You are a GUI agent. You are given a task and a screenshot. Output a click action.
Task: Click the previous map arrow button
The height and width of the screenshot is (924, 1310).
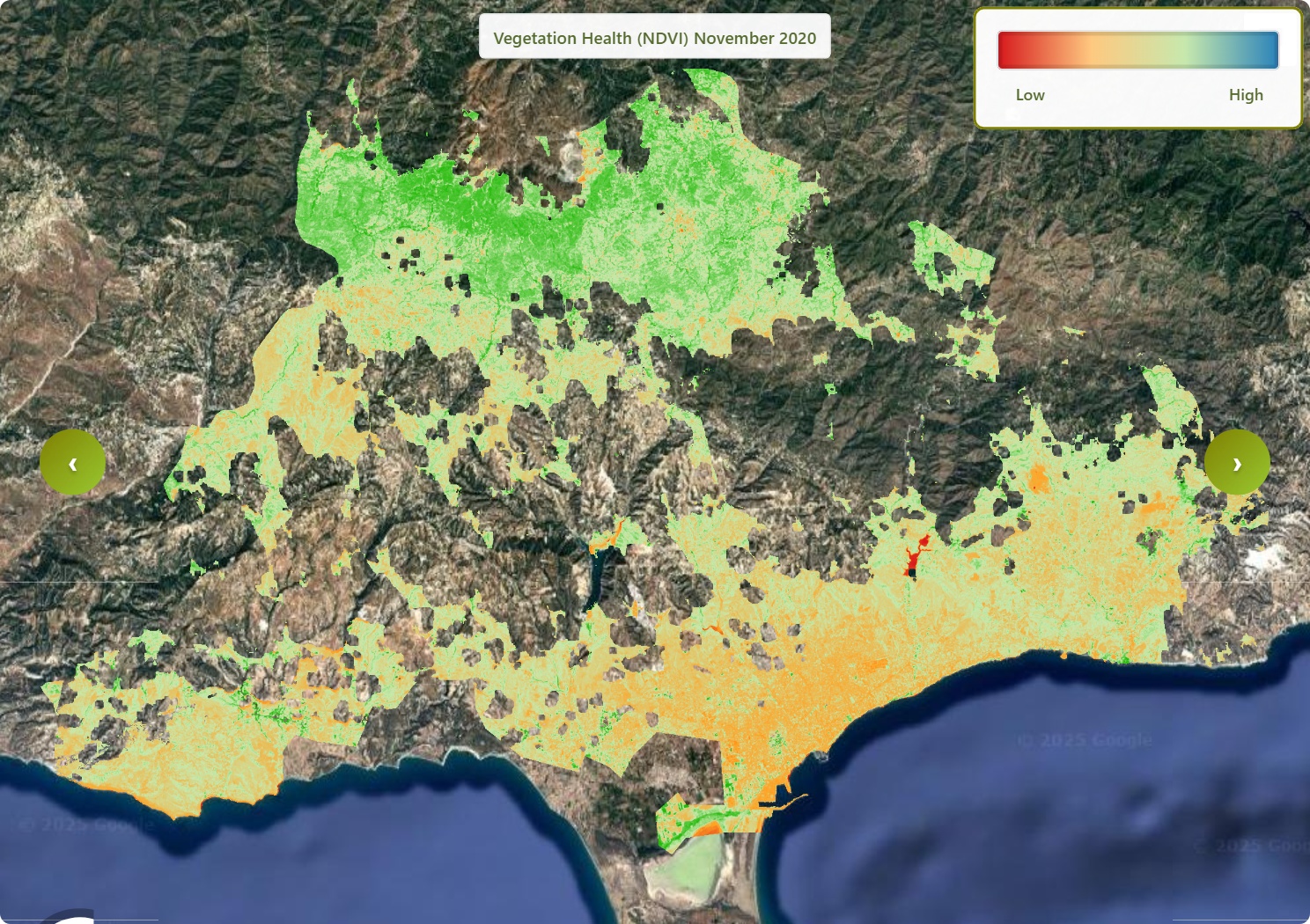(72, 463)
